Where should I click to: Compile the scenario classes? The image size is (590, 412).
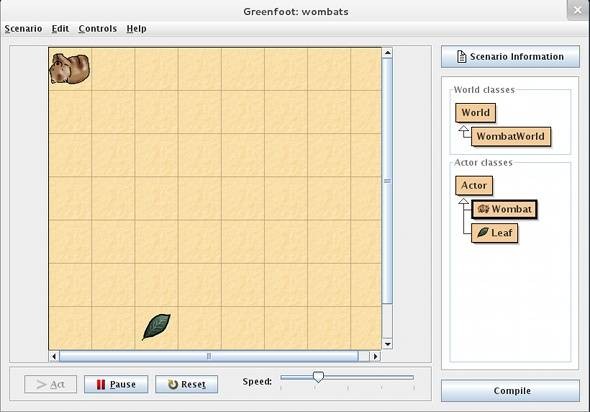pos(510,391)
